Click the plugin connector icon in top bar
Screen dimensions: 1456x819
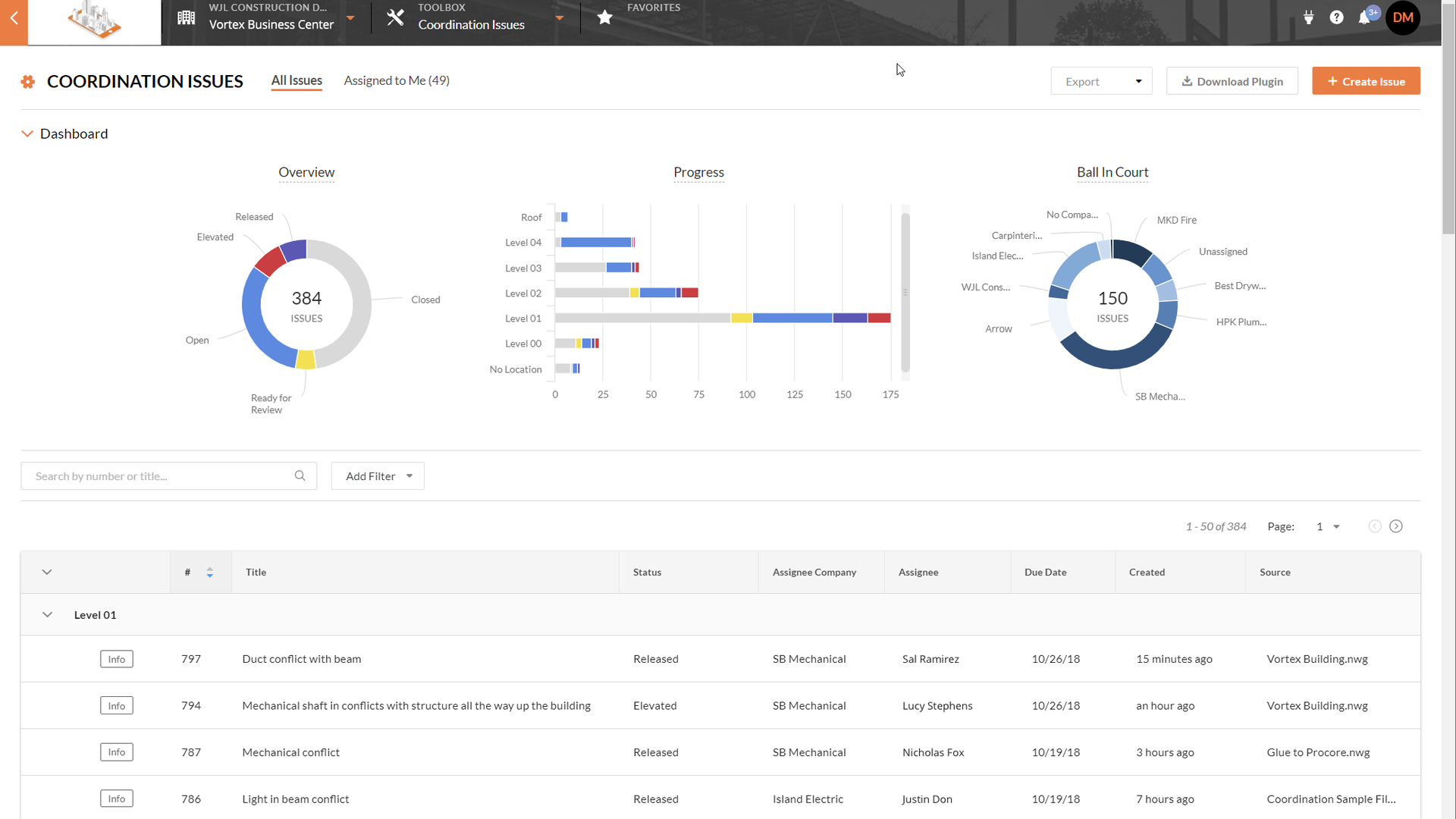(x=1309, y=17)
